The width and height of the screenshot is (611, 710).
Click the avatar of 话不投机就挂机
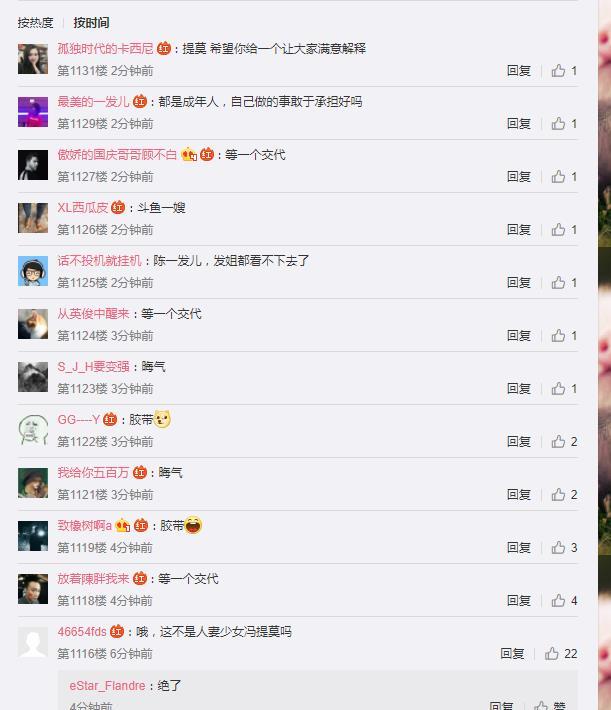(x=33, y=271)
